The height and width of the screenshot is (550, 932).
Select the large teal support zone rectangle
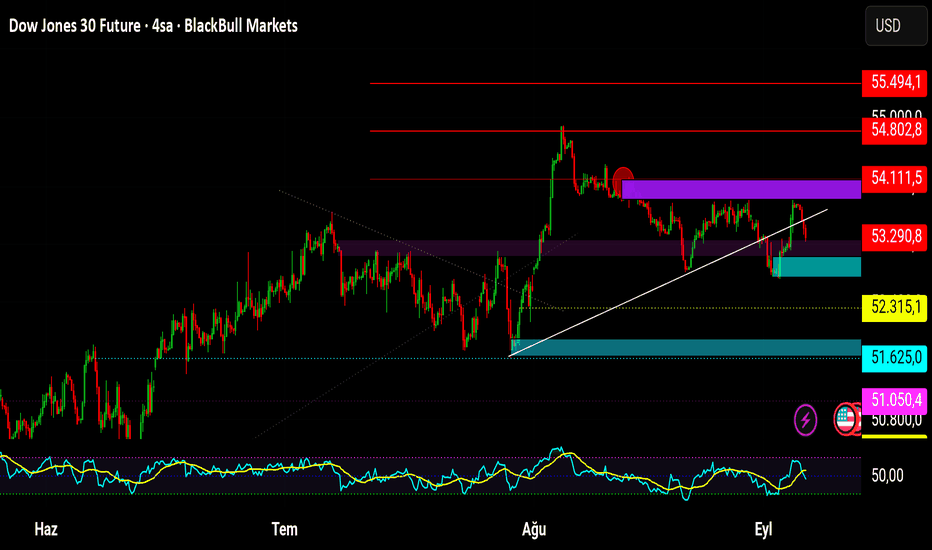(x=686, y=348)
